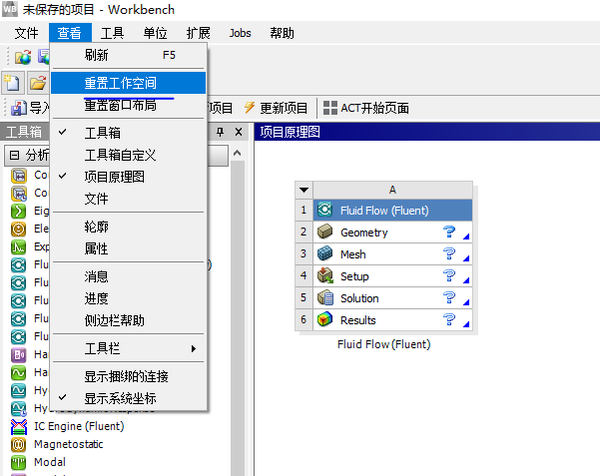This screenshot has height=476, width=600.
Task: Click the Exp toolbox item icon
Action: 18,247
